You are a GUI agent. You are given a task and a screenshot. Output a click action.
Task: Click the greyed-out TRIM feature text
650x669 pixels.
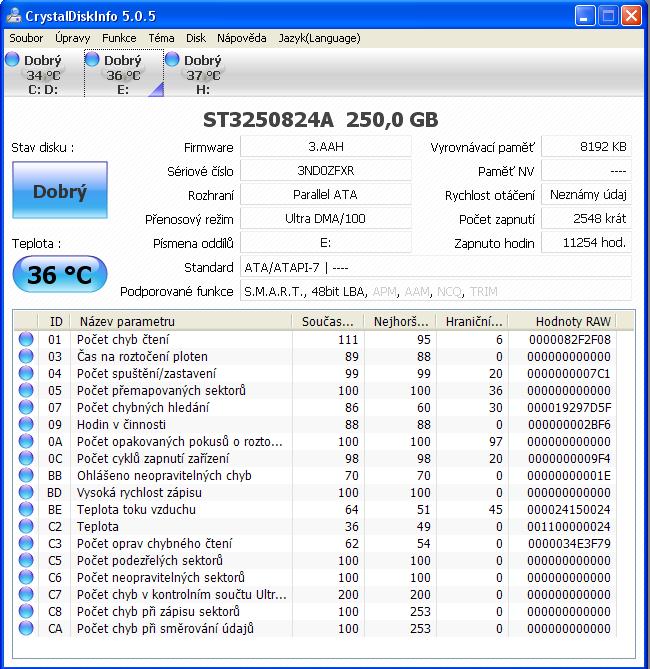(484, 291)
